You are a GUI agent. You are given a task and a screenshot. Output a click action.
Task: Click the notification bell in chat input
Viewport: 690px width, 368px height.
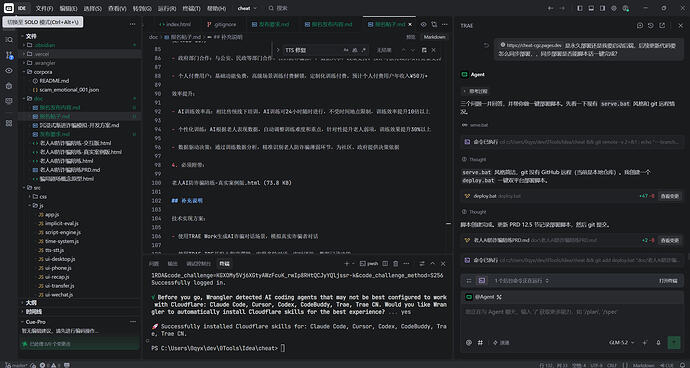click(x=658, y=342)
